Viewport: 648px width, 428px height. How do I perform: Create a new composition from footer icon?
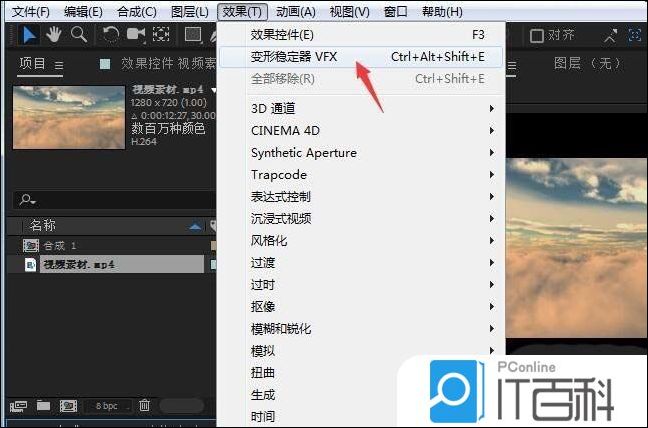click(x=68, y=406)
